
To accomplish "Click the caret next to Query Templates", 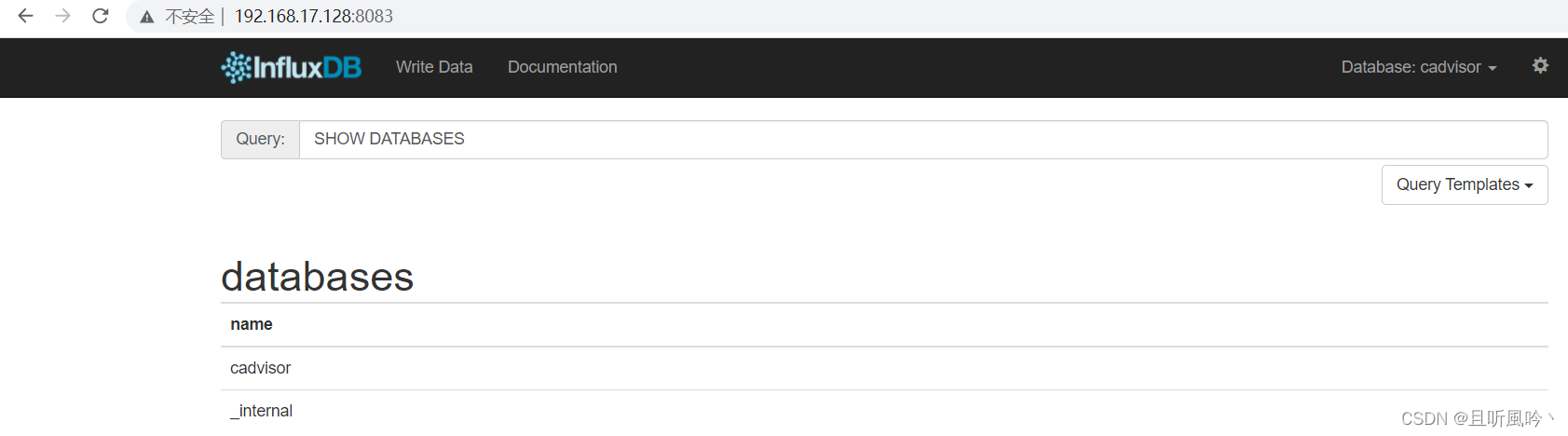I will click(x=1529, y=186).
